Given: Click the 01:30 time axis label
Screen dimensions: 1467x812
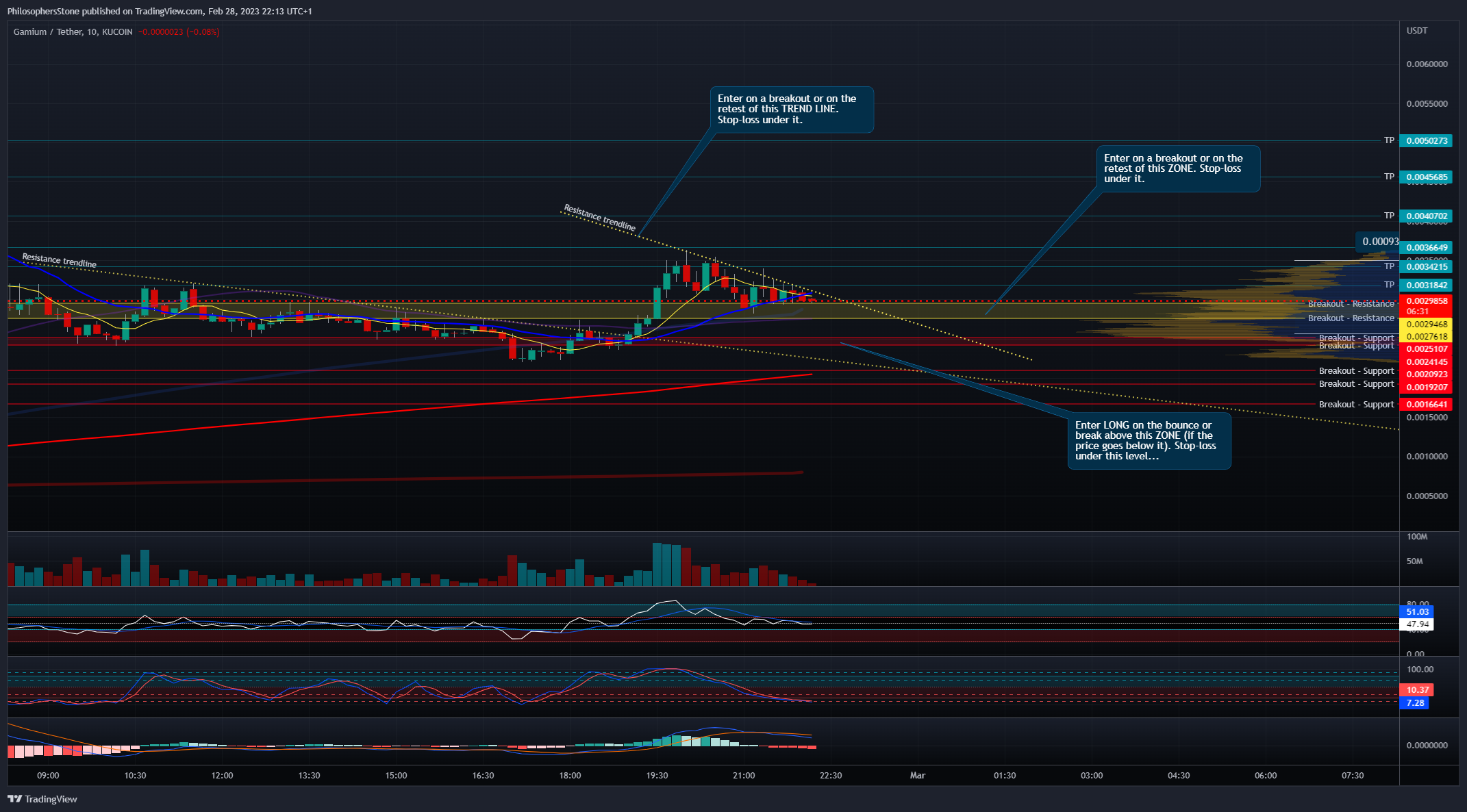Looking at the screenshot, I should (x=1005, y=776).
